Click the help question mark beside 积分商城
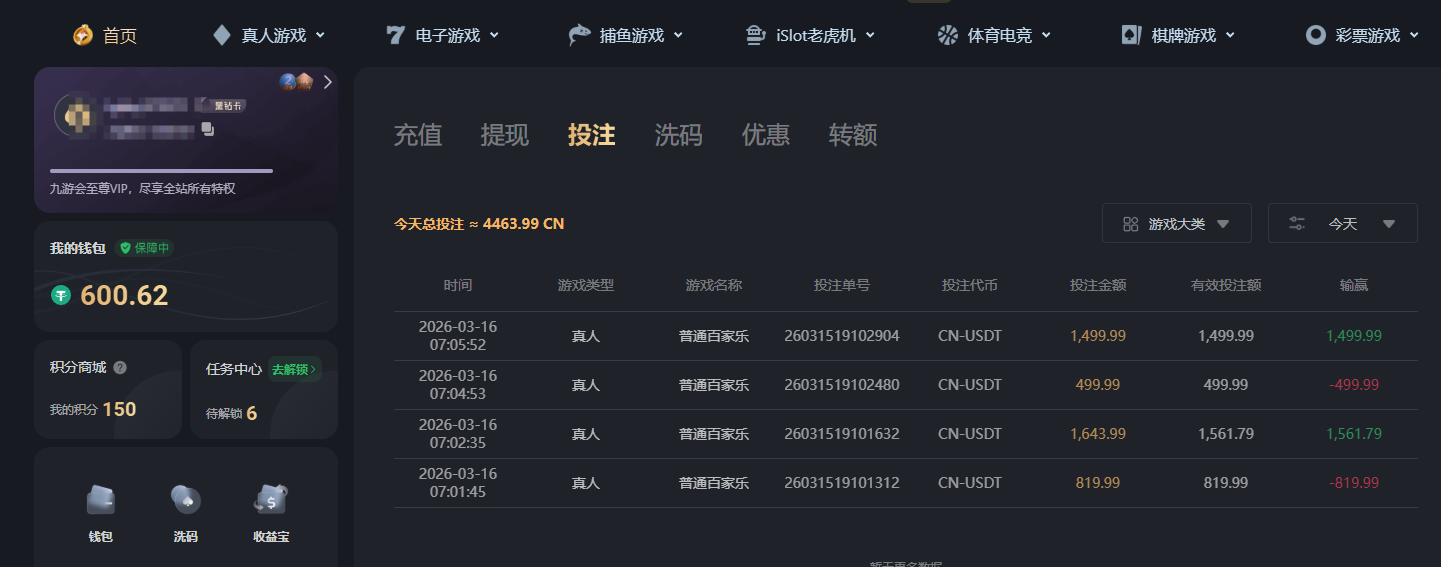 [x=120, y=368]
